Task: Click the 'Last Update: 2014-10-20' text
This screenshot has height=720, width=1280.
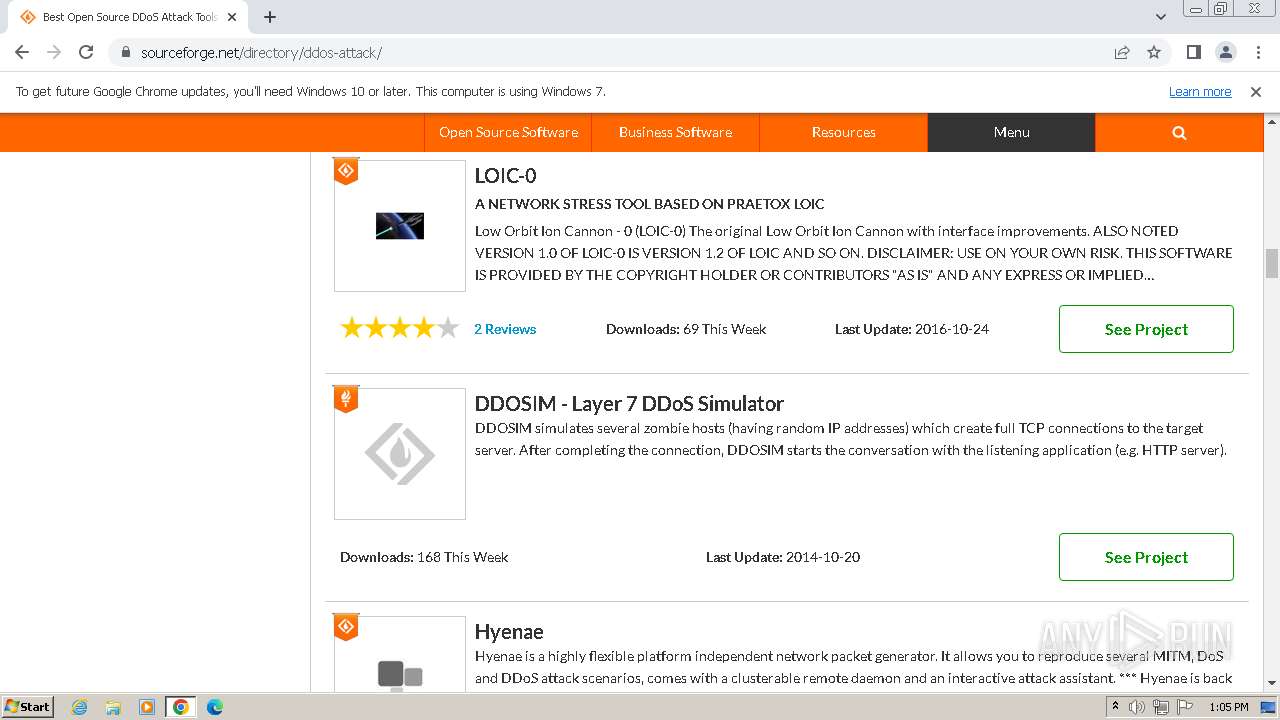Action: pyautogui.click(x=783, y=557)
